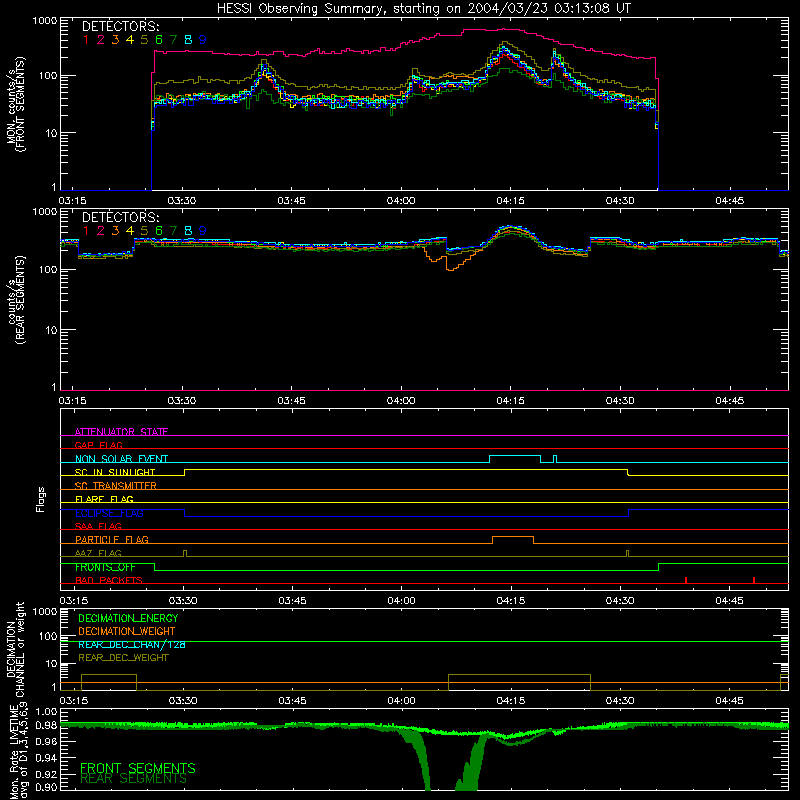Select orange detector 3 in rear segments legend

(x=115, y=231)
